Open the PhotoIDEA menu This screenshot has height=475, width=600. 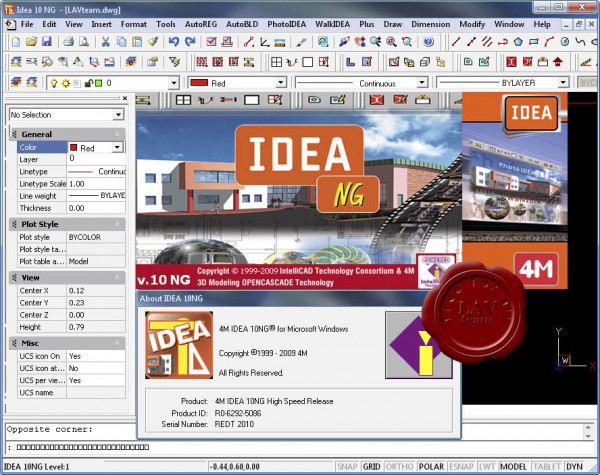pos(287,24)
